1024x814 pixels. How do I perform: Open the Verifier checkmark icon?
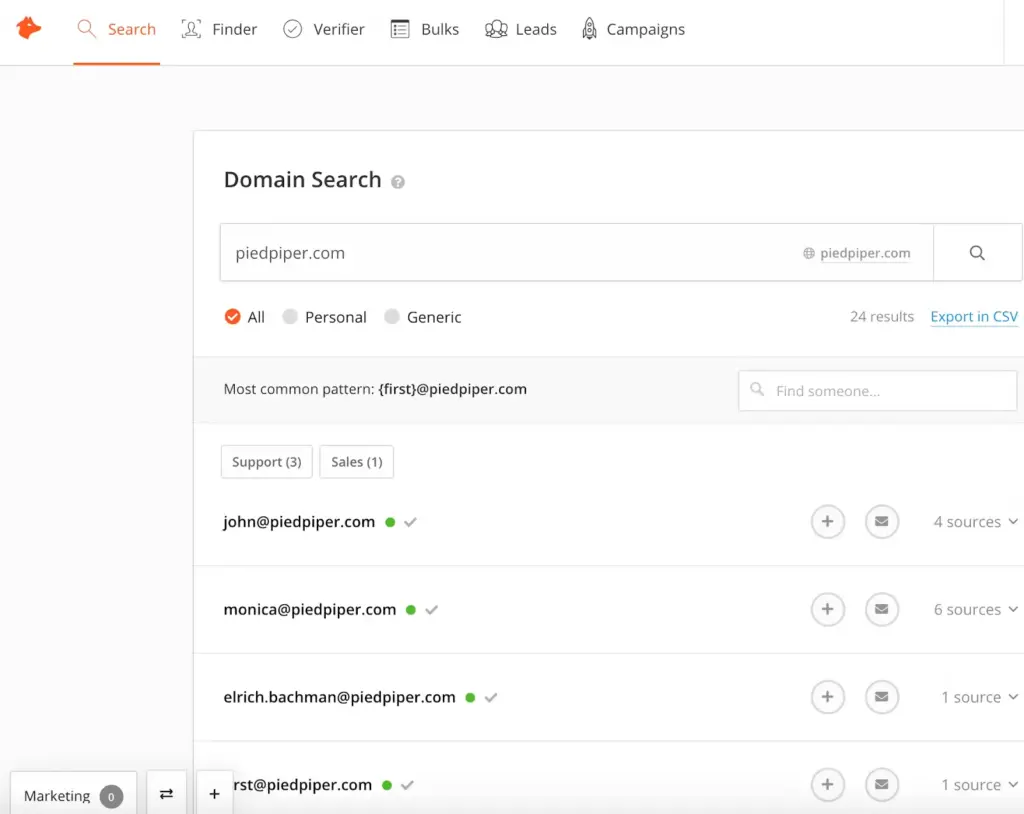tap(293, 29)
